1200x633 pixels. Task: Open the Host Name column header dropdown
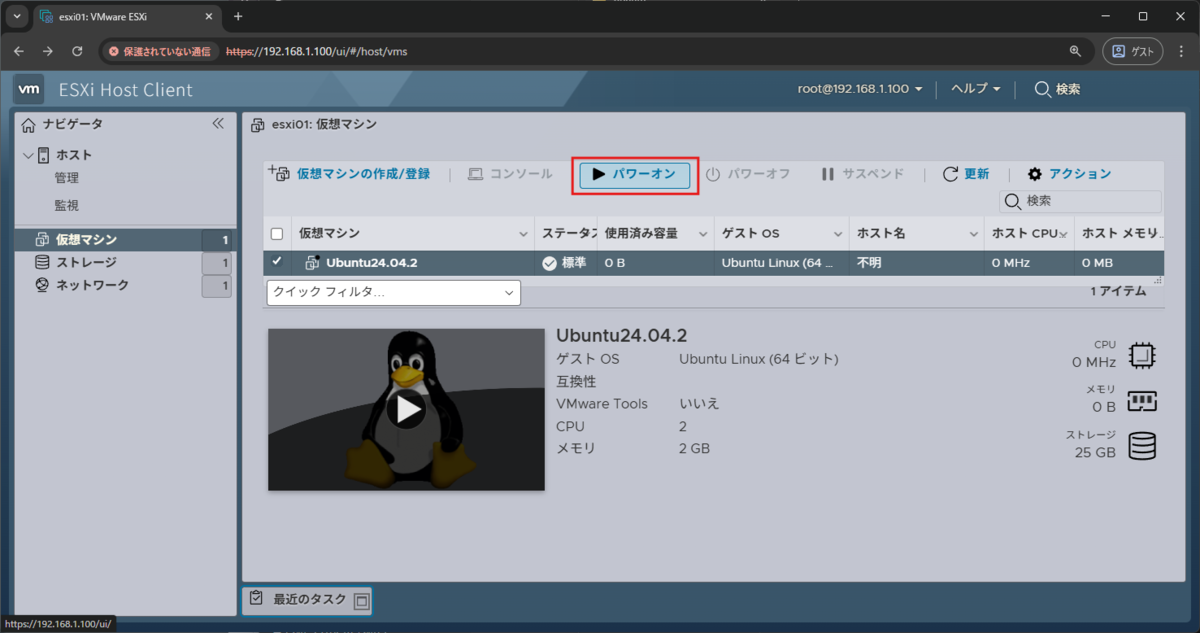[973, 234]
